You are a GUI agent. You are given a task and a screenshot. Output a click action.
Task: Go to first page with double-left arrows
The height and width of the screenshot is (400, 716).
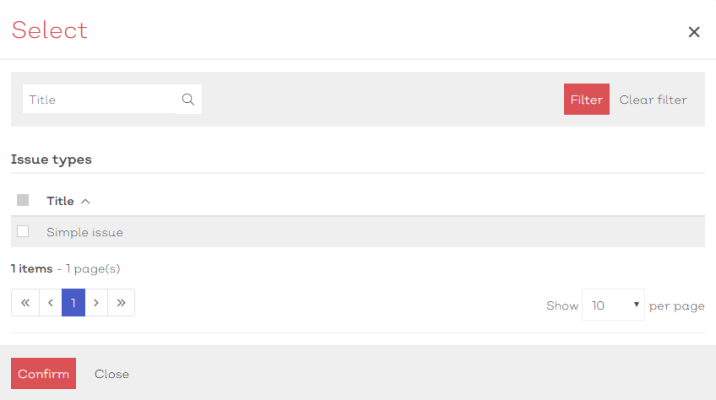tap(25, 302)
